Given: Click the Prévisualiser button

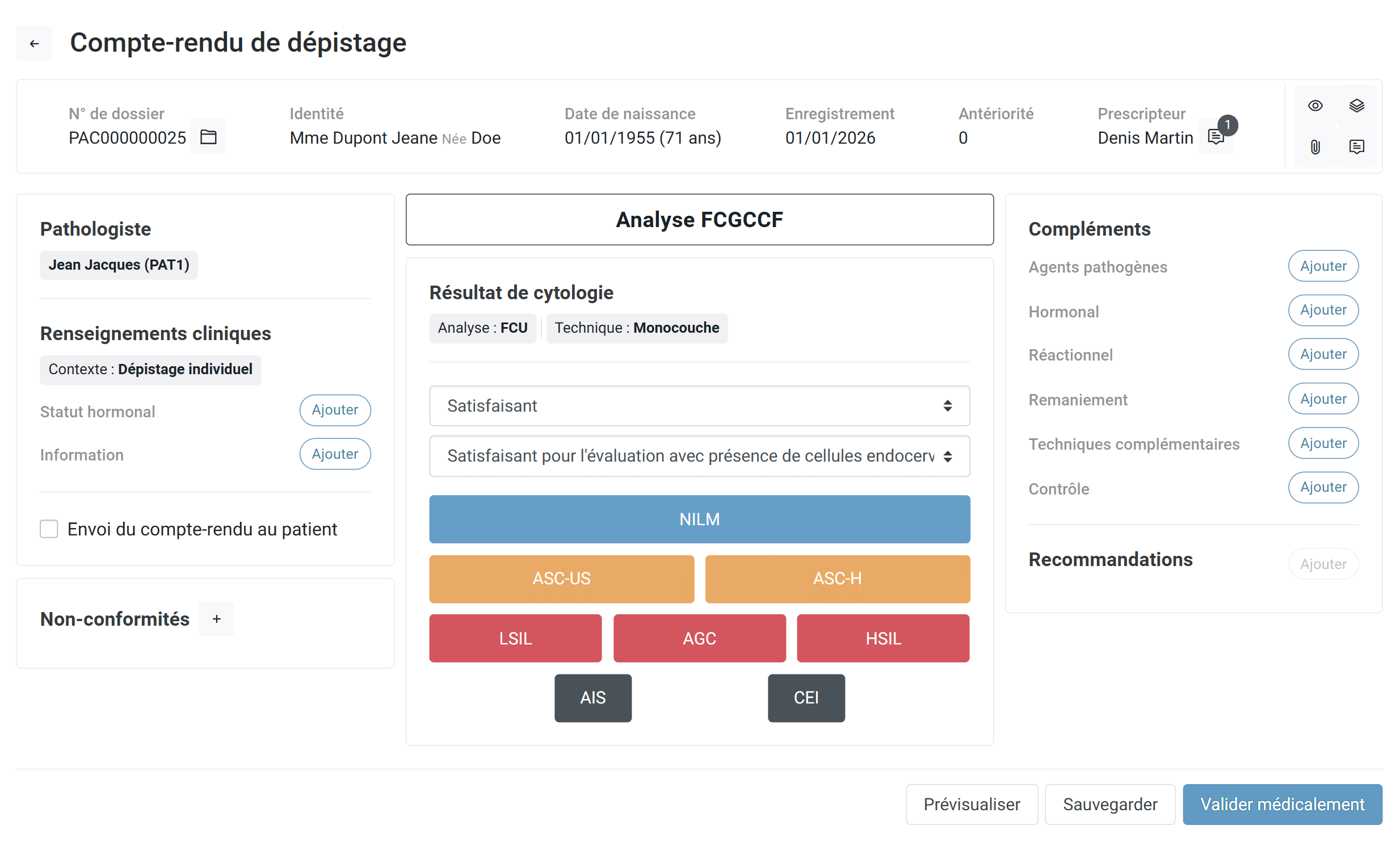Looking at the screenshot, I should pos(972,805).
